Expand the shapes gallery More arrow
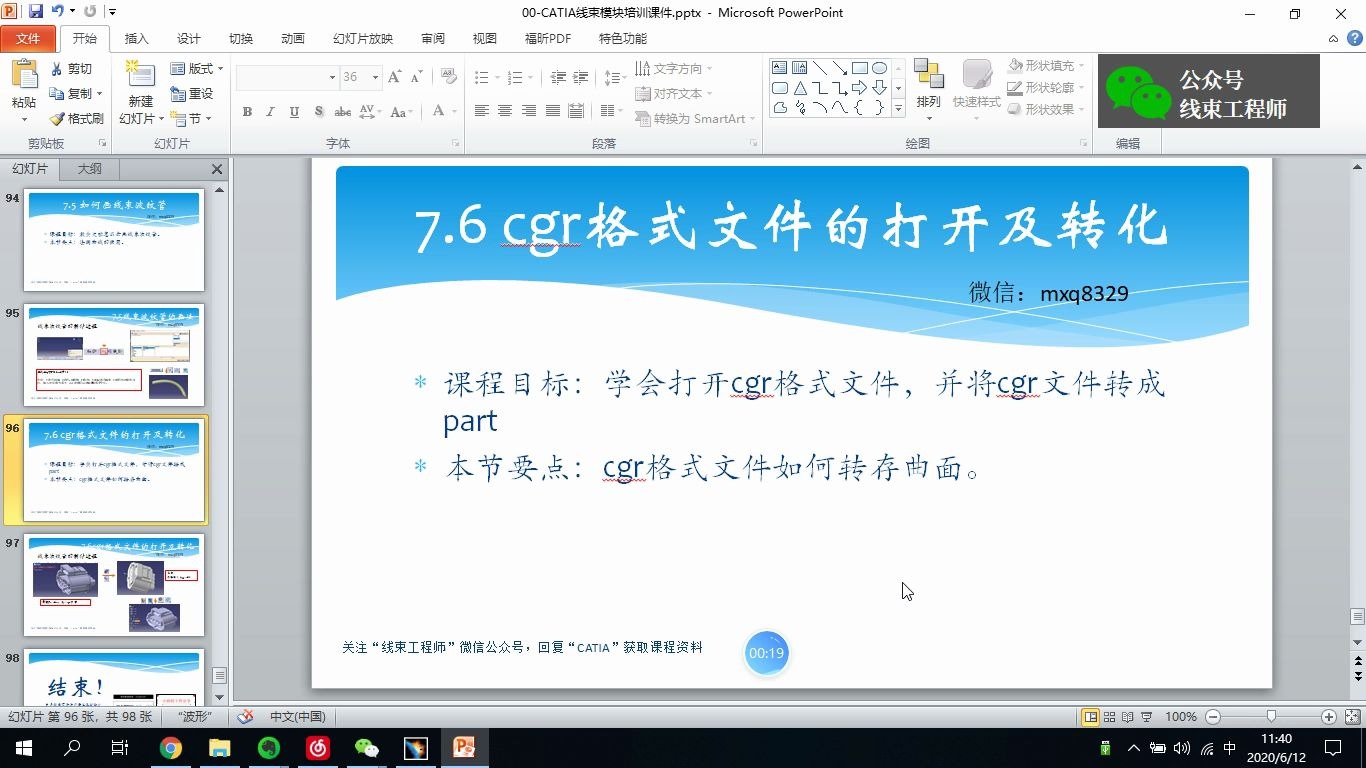Viewport: 1366px width, 768px height. click(x=898, y=108)
